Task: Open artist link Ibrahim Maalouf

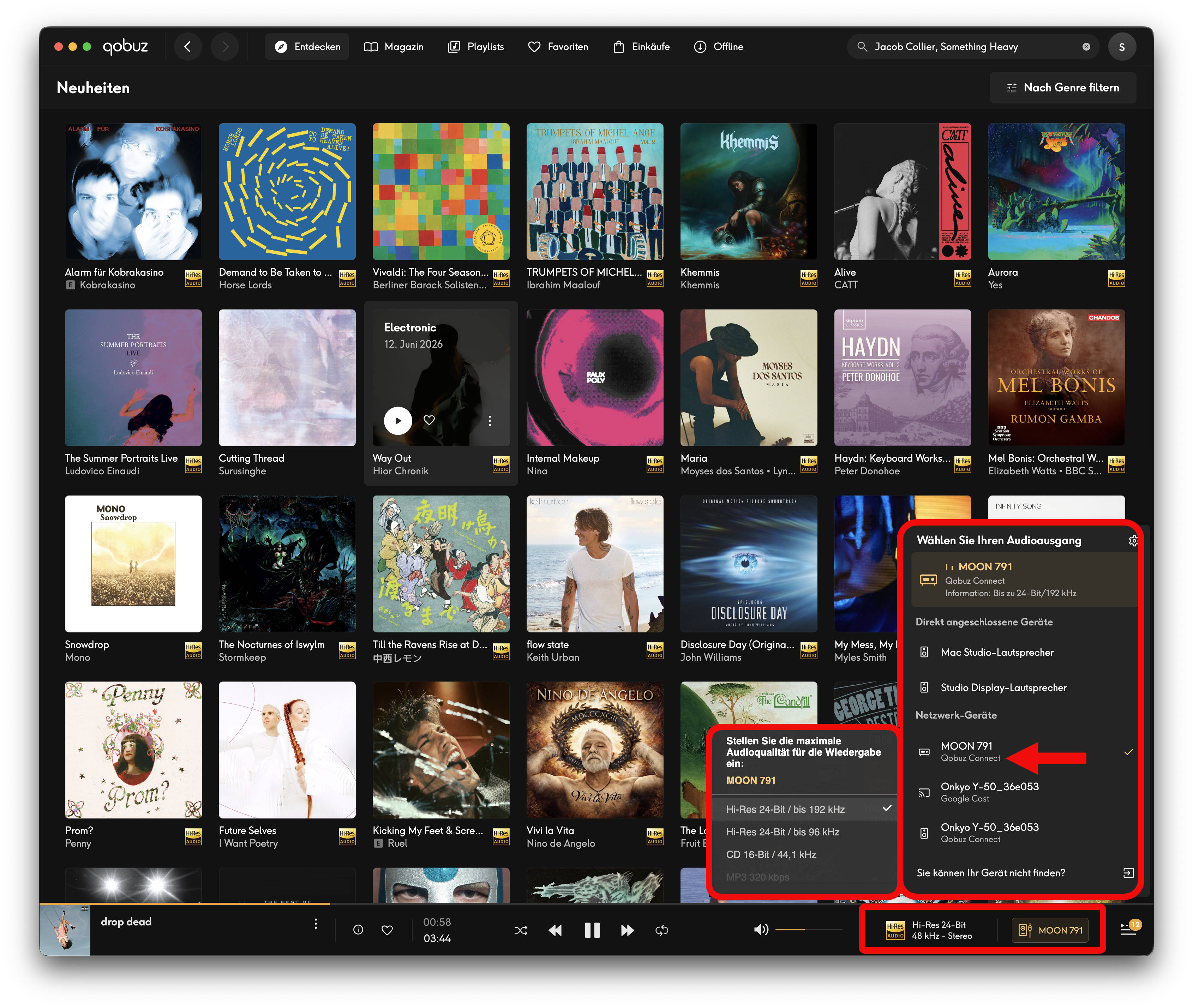Action: point(563,285)
